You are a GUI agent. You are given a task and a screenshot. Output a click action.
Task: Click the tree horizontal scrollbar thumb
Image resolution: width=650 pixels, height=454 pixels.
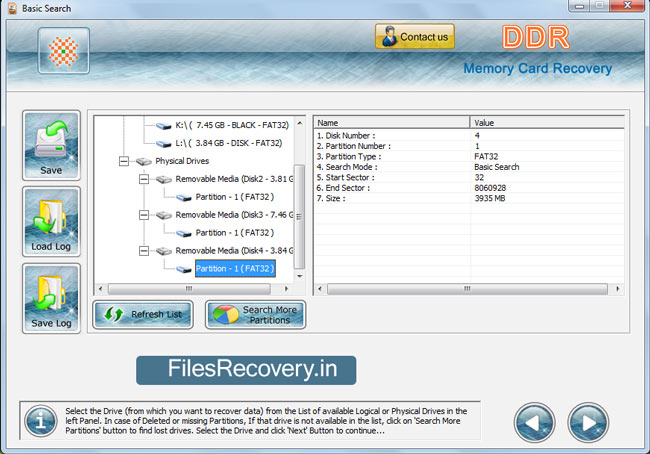coord(189,289)
